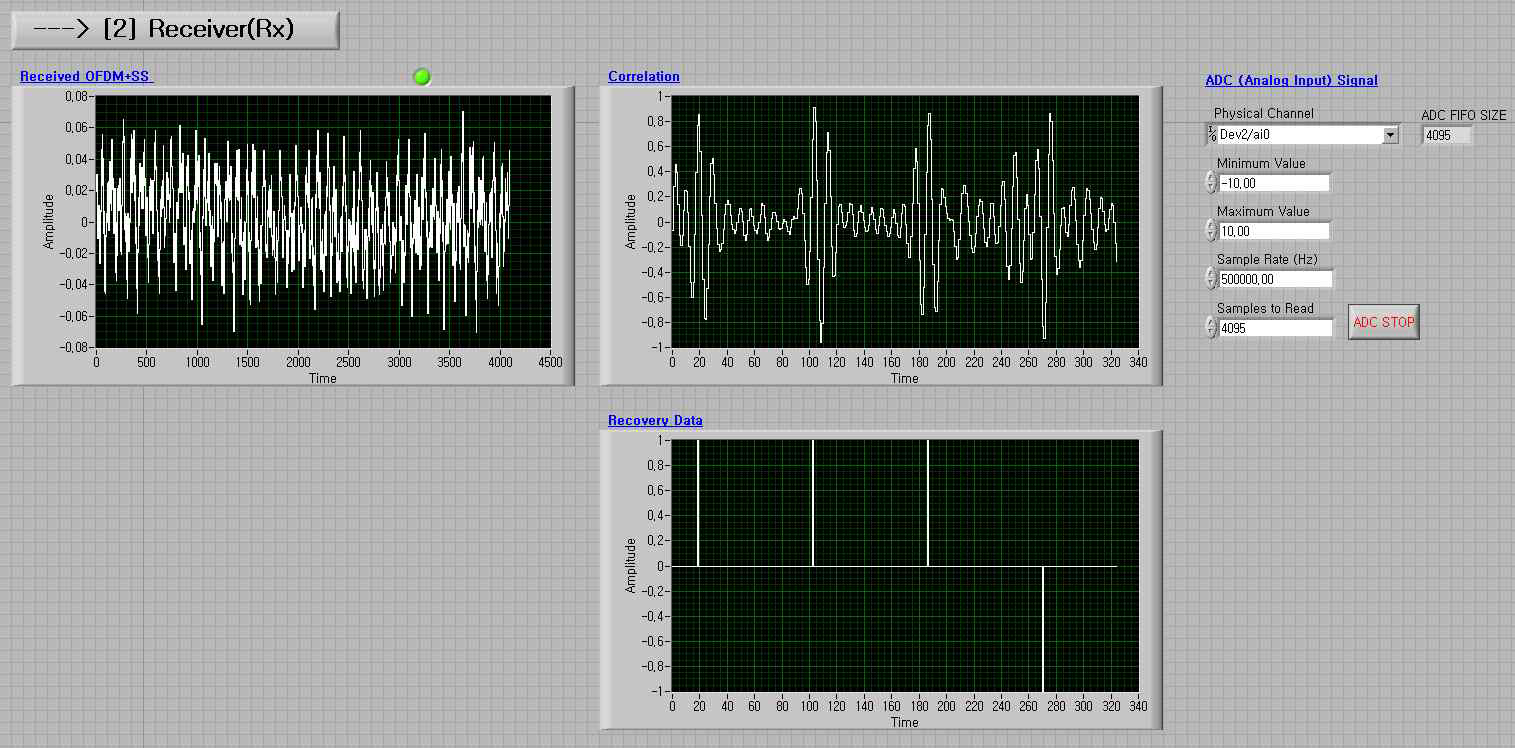Click the Time axis label under Recovery Data graph
Viewport: 1515px width, 748px height.
pyautogui.click(x=905, y=722)
